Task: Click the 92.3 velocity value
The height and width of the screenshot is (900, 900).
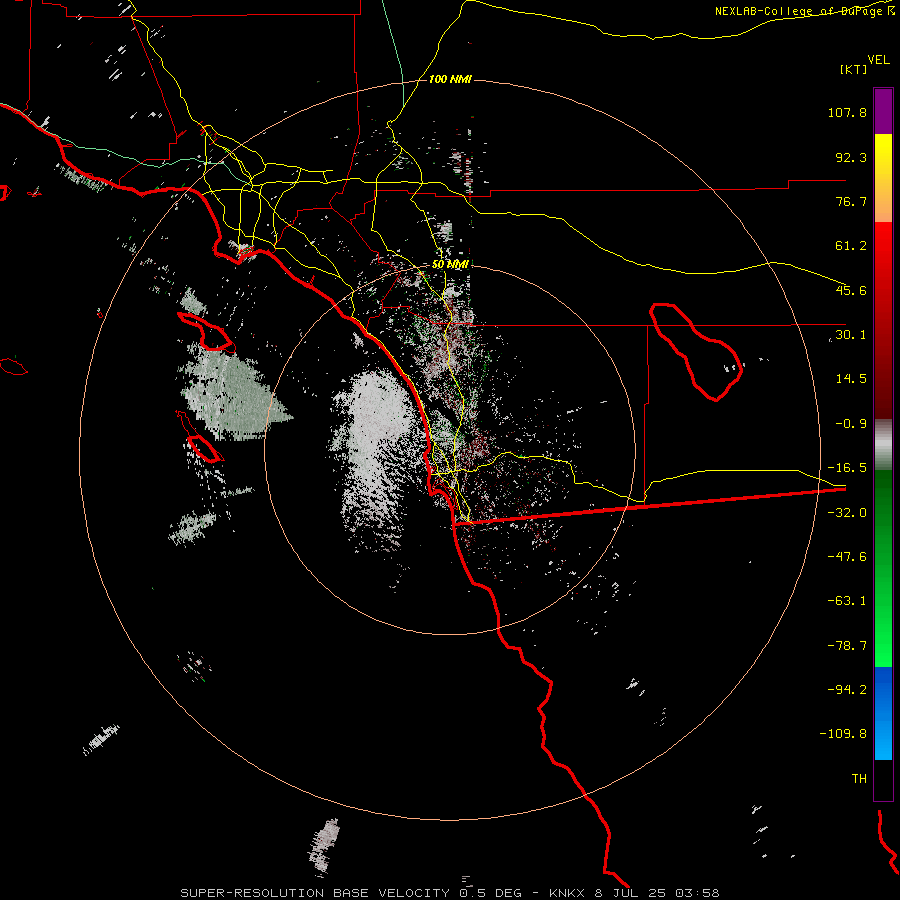Action: click(x=851, y=157)
